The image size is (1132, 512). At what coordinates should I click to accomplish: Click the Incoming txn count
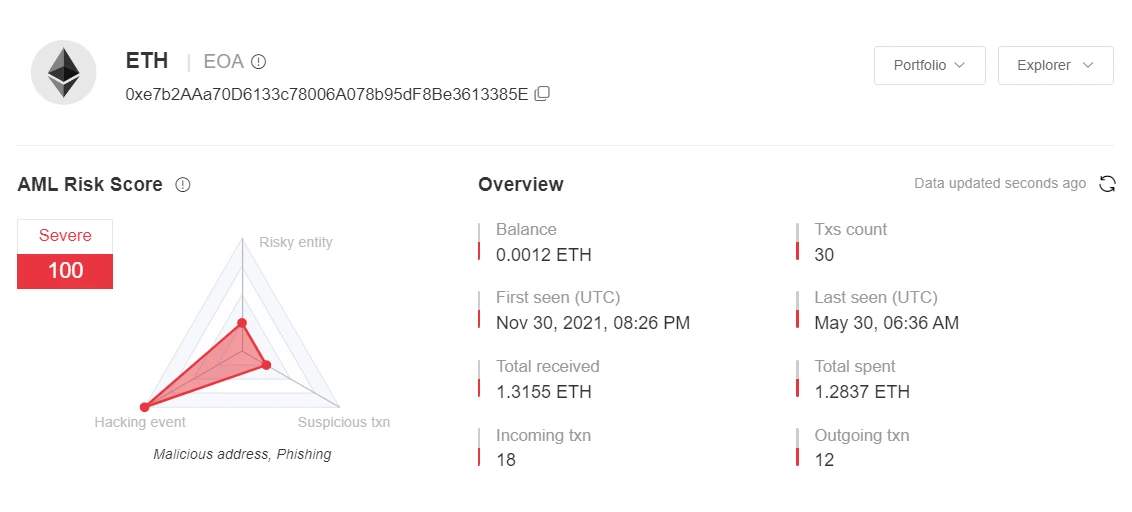[x=506, y=460]
